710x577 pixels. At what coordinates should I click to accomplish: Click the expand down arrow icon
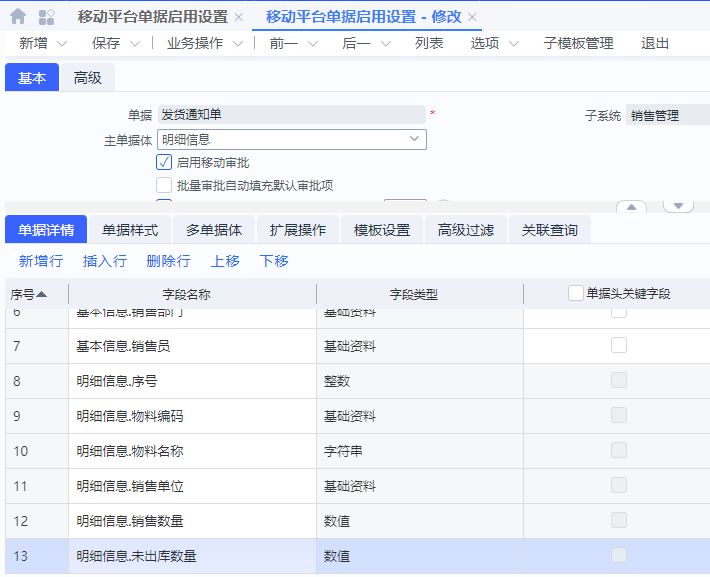pos(678,206)
